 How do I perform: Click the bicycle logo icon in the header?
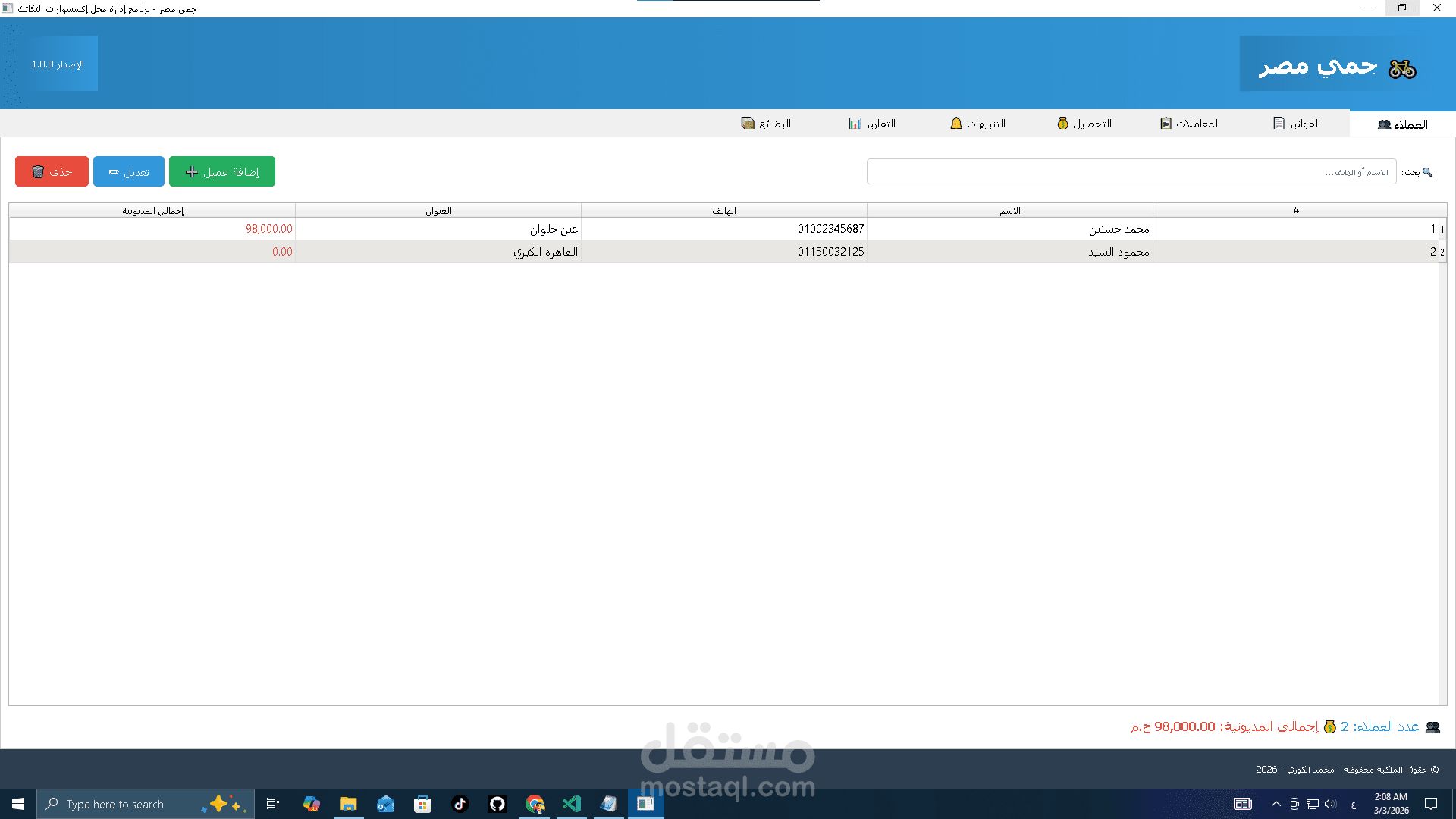1402,69
